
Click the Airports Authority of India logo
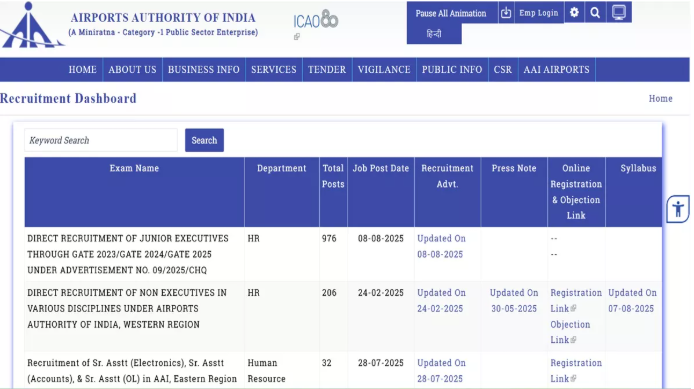tap(32, 25)
